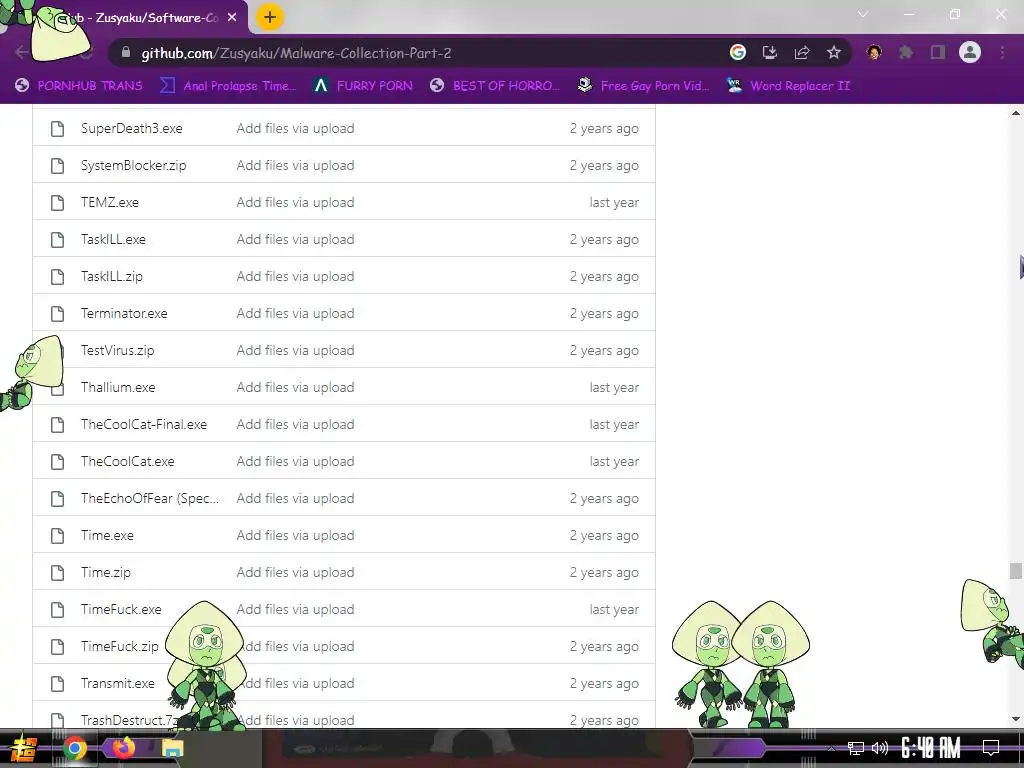Open Firefox from the taskbar
This screenshot has height=768, width=1024.
(123, 747)
